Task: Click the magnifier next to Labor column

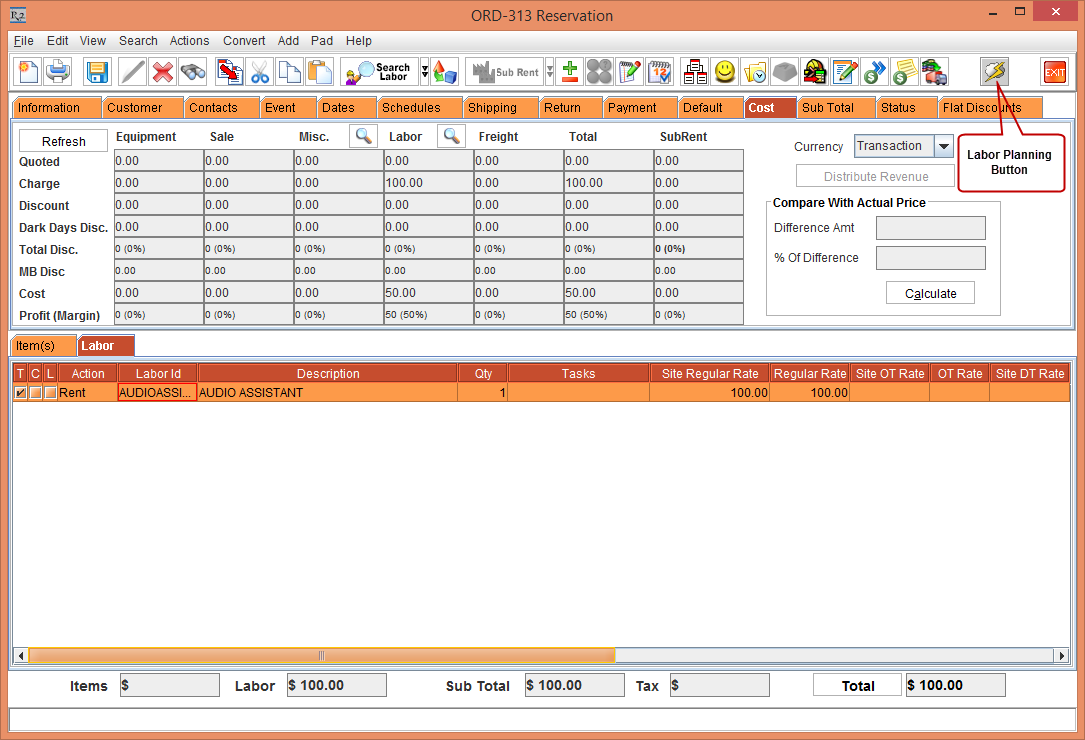Action: (x=453, y=137)
